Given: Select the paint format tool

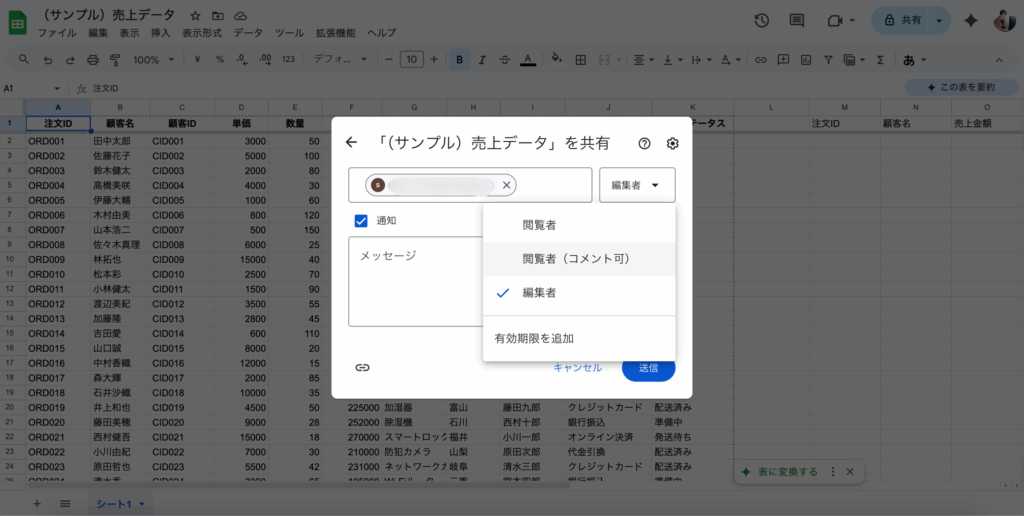Looking at the screenshot, I should click(x=116, y=59).
